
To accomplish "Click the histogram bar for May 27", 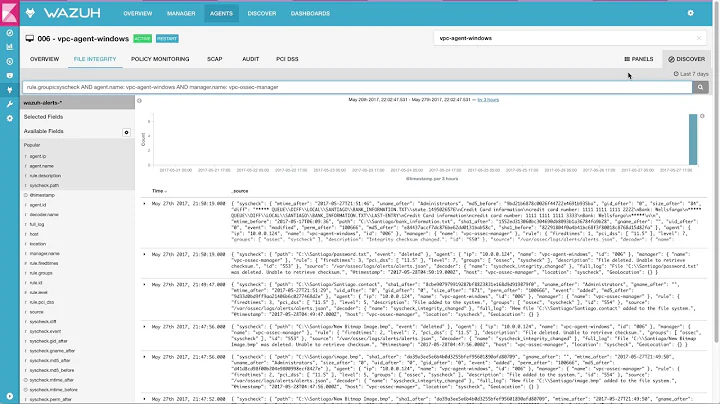I will click(x=693, y=140).
